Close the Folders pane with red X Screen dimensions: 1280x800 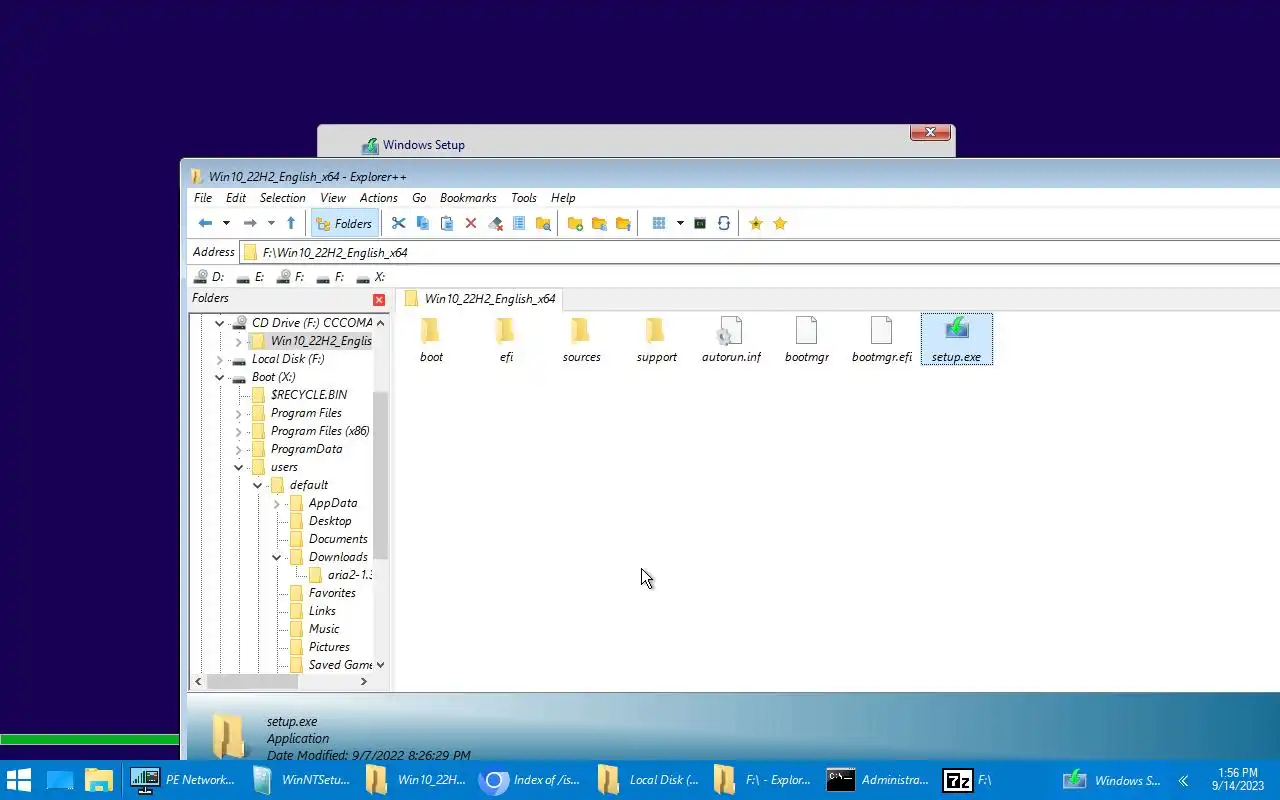[x=379, y=300]
